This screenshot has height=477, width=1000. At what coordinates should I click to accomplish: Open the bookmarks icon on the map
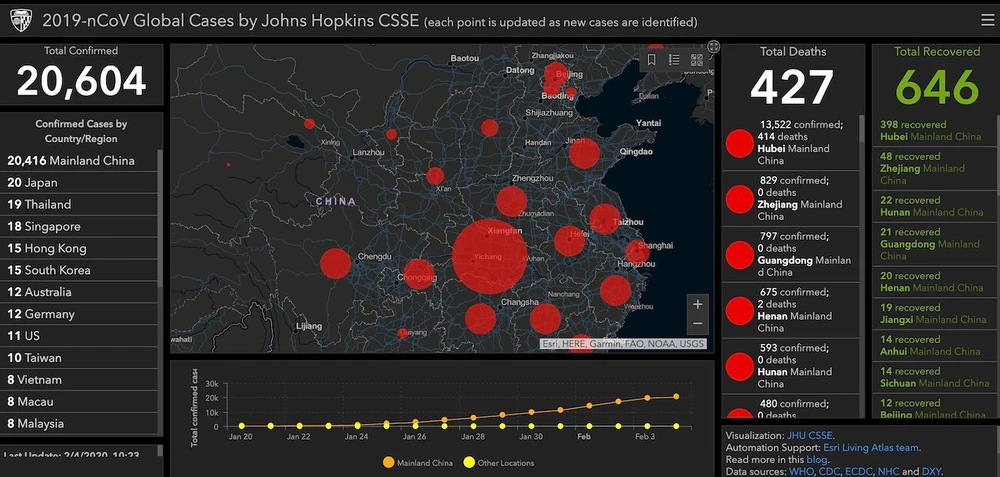point(651,60)
